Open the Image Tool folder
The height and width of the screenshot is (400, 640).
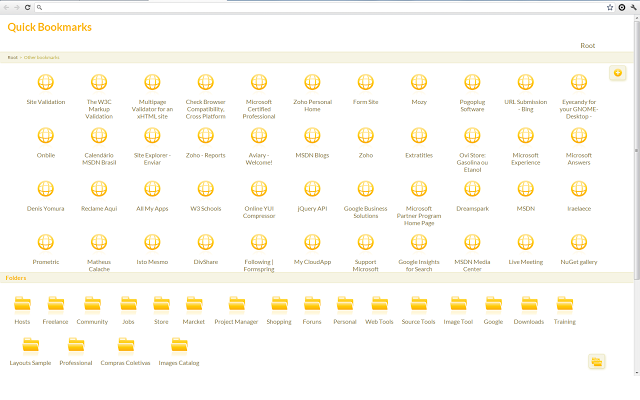point(458,310)
